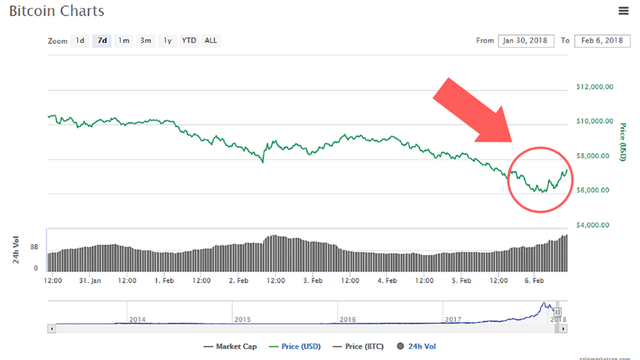640x360 pixels.
Task: Click the $4,000.00 price axis label
Action: 593,225
